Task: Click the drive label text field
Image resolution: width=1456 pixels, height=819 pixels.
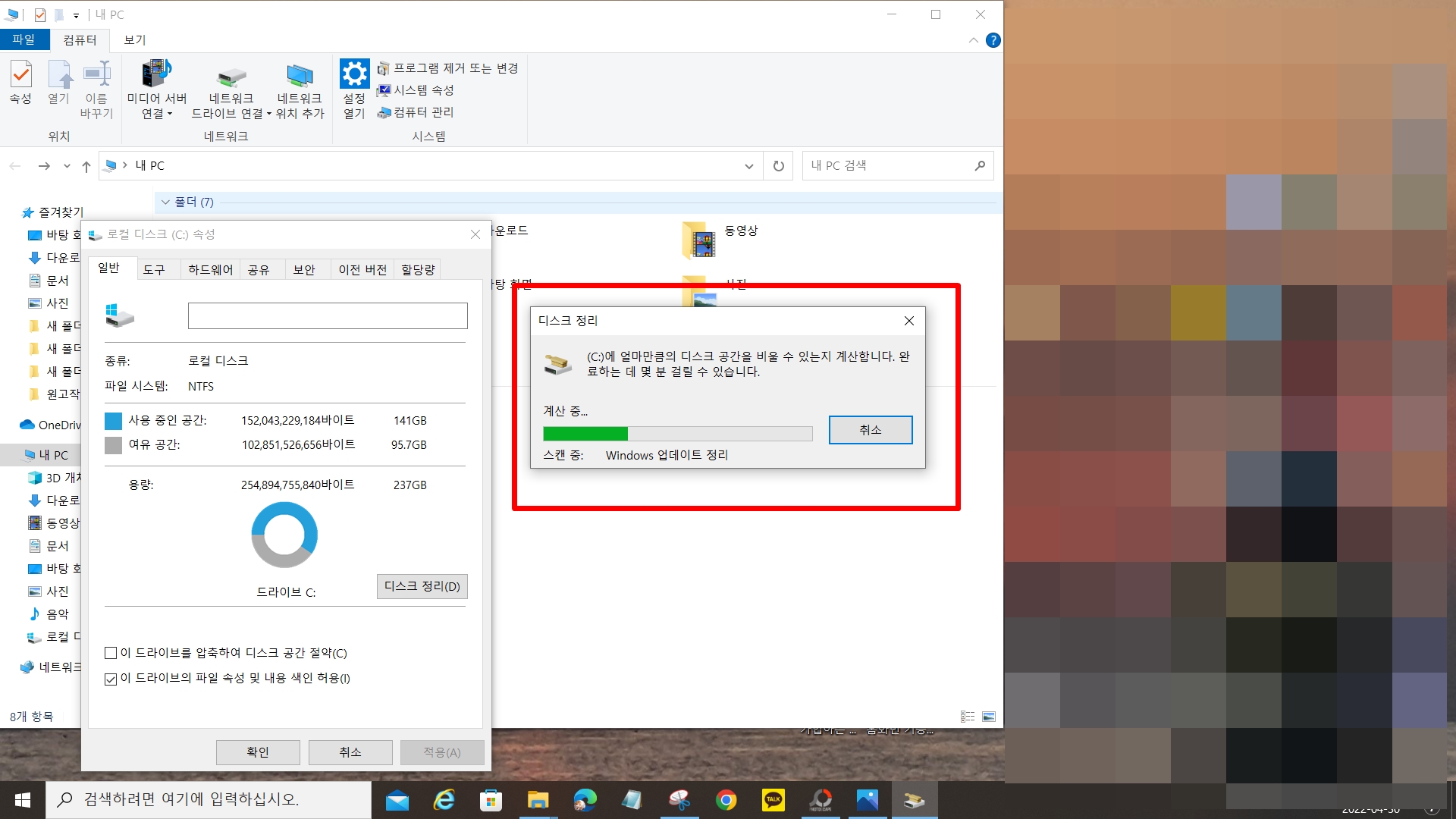Action: (328, 316)
